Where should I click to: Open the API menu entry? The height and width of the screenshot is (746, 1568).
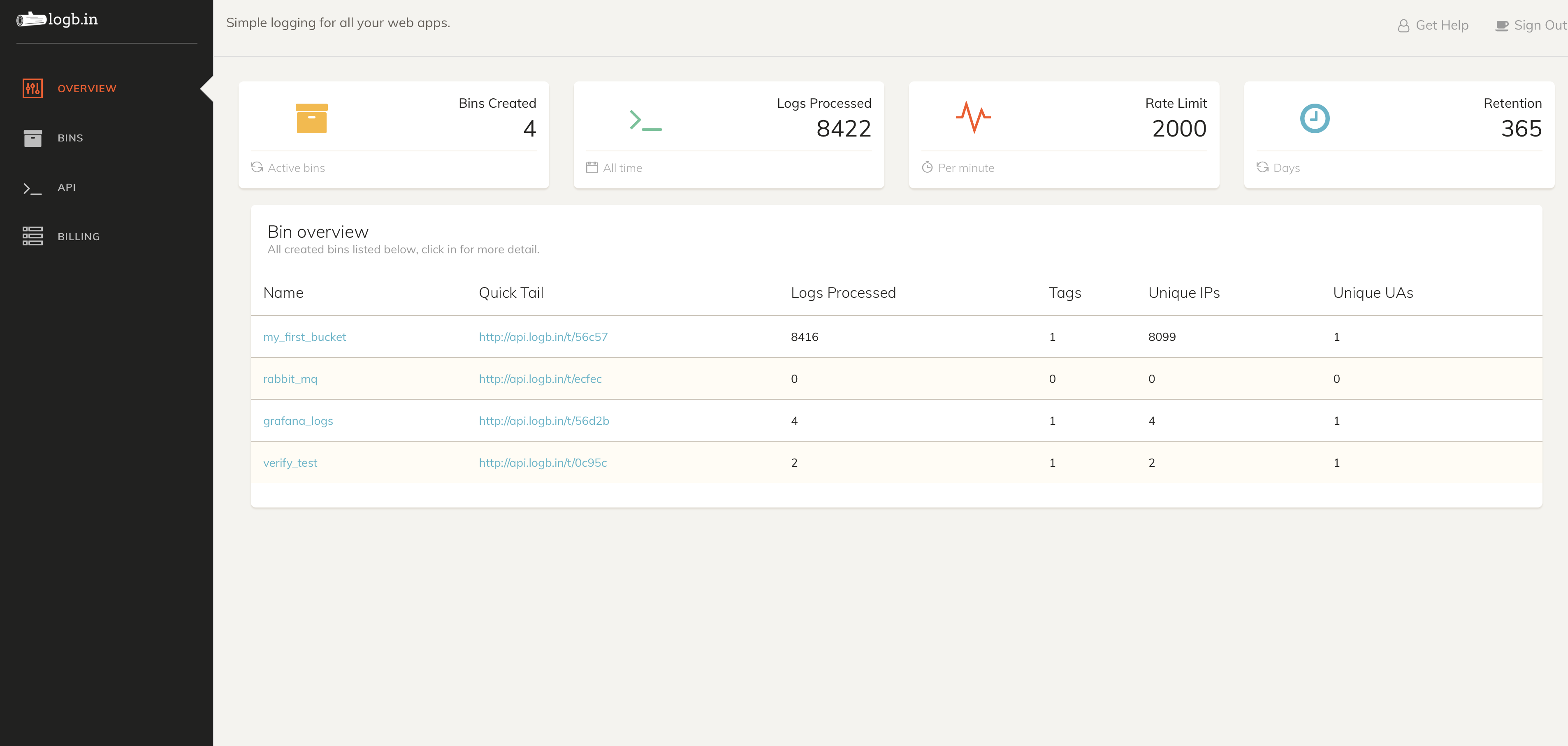click(x=66, y=188)
